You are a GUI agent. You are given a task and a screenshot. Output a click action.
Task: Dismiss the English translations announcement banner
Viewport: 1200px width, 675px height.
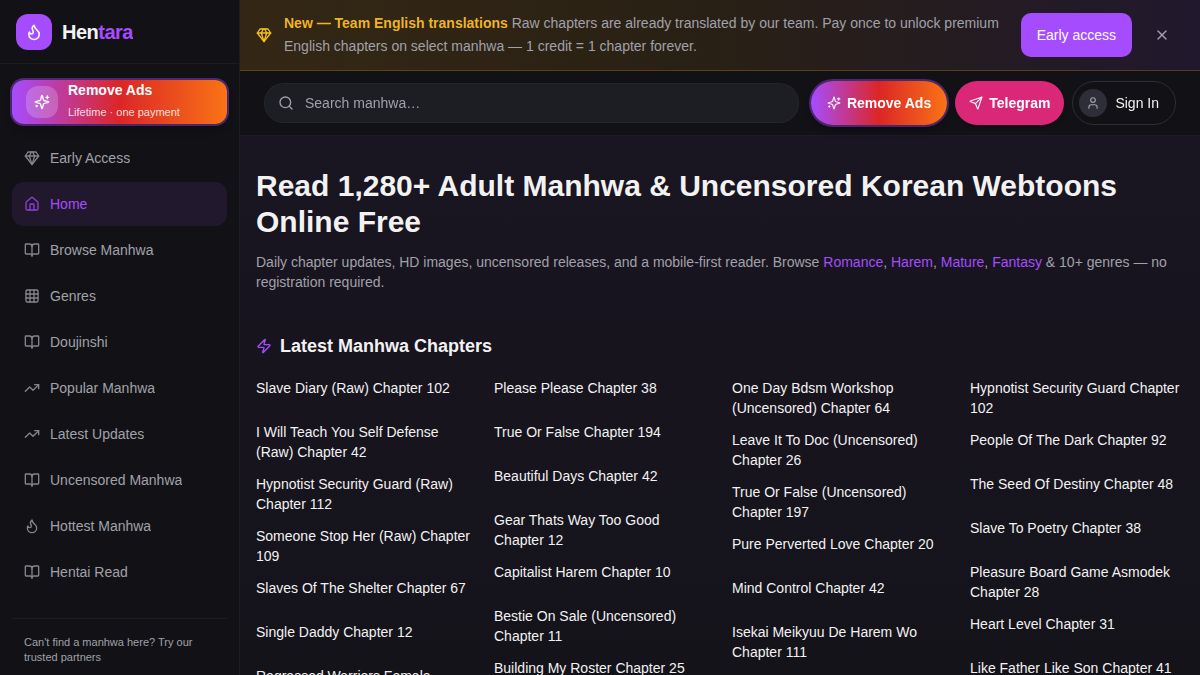pyautogui.click(x=1162, y=35)
